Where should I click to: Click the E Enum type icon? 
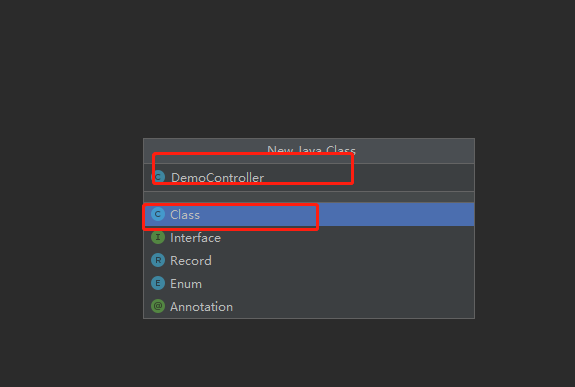[158, 283]
